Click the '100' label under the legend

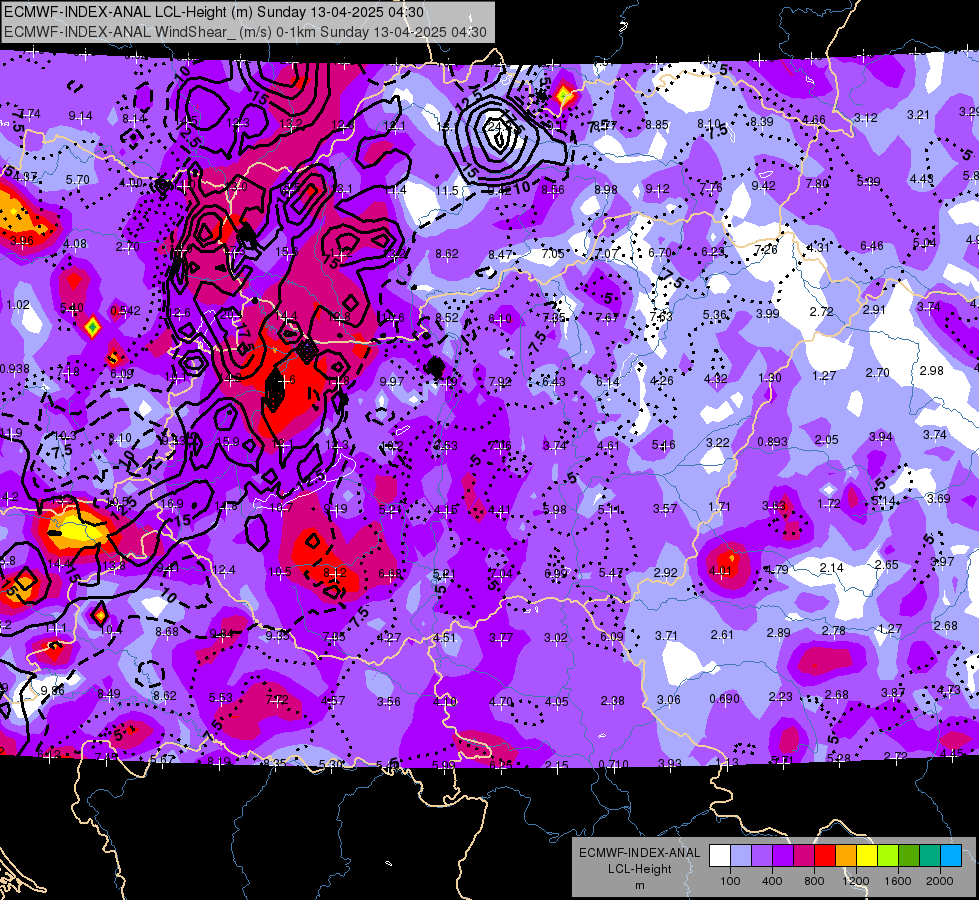tap(730, 881)
